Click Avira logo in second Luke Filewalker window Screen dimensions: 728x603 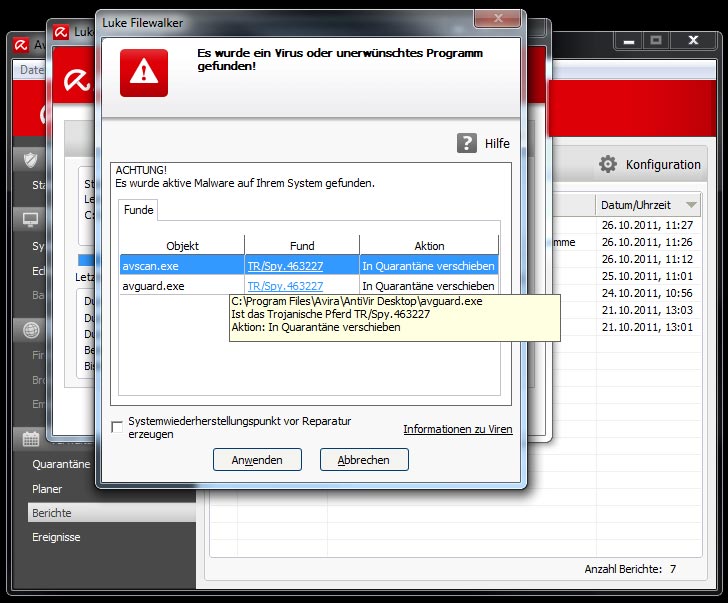click(77, 79)
